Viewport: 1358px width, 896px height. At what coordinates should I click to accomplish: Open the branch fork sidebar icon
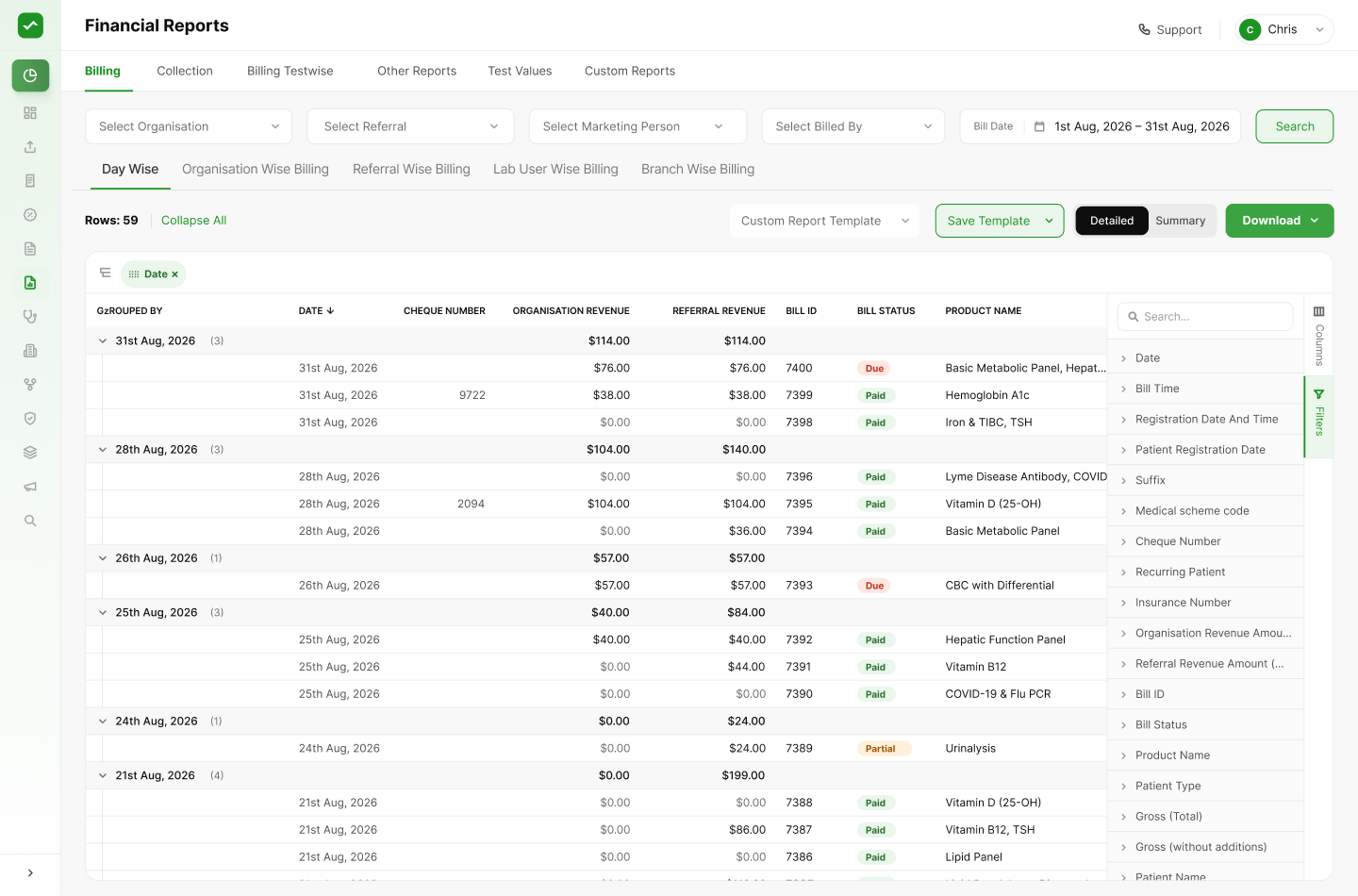pos(30,385)
